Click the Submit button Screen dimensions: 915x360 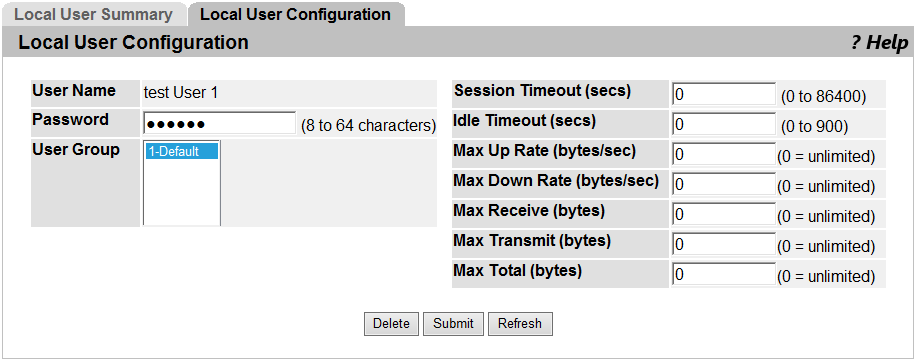click(453, 324)
